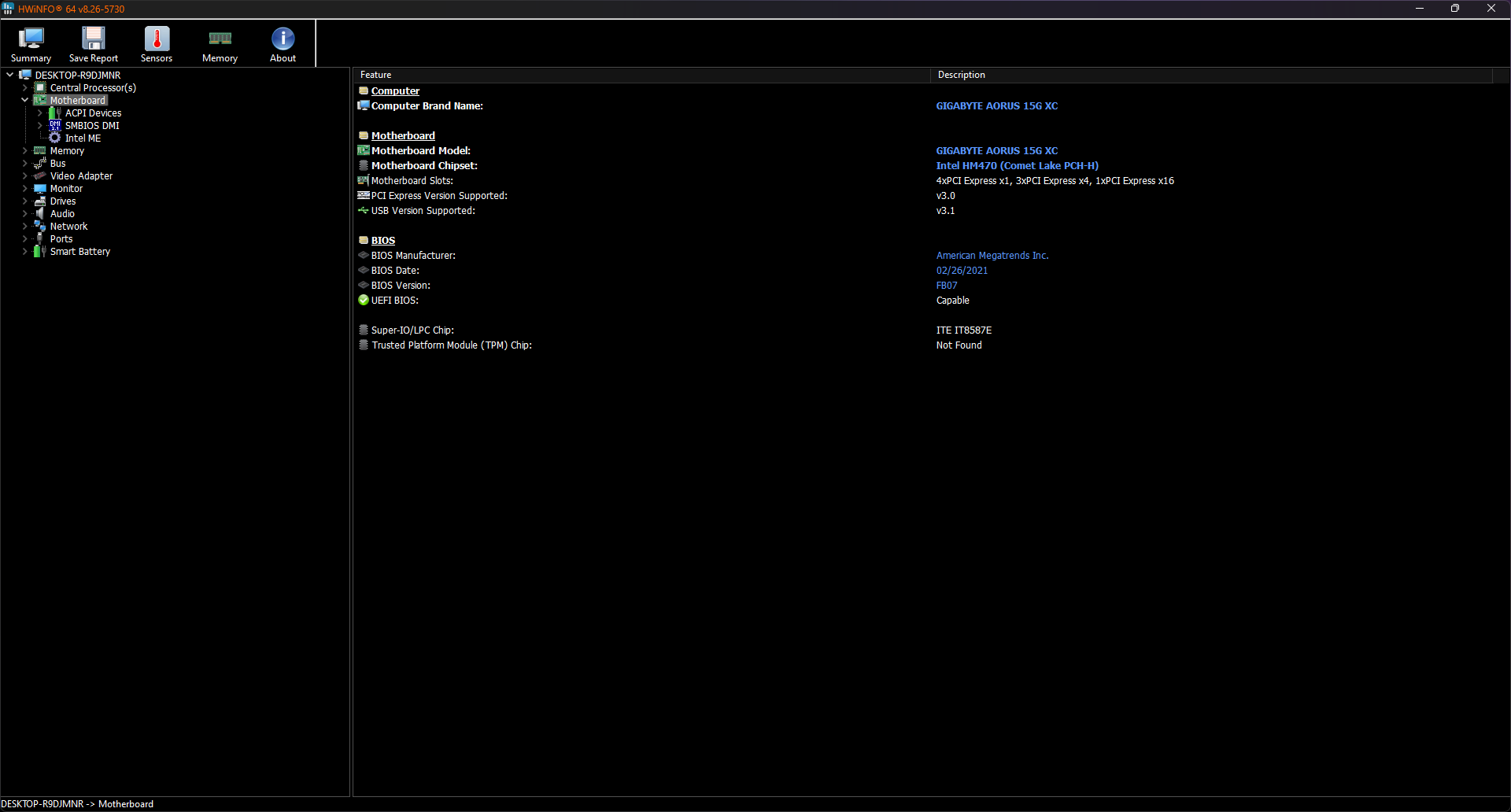1511x812 pixels.
Task: Expand the Drives tree node
Action: click(24, 201)
